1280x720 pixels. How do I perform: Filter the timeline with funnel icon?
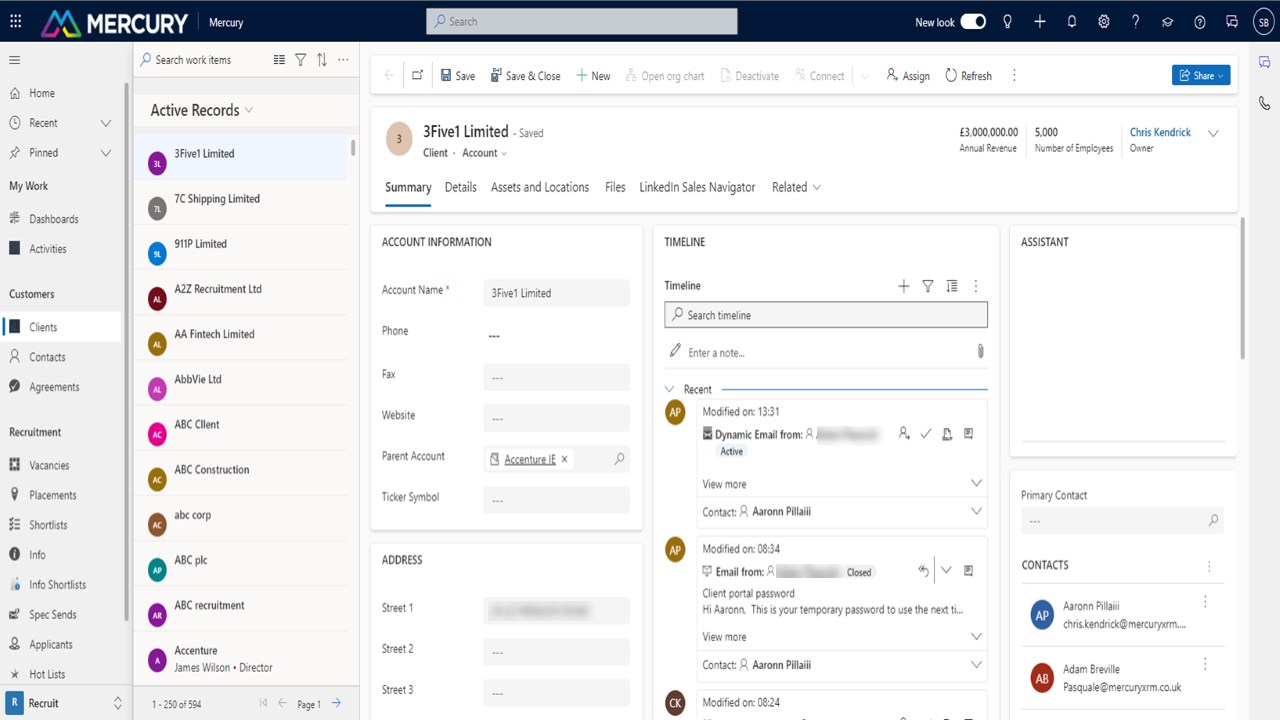[x=928, y=286]
